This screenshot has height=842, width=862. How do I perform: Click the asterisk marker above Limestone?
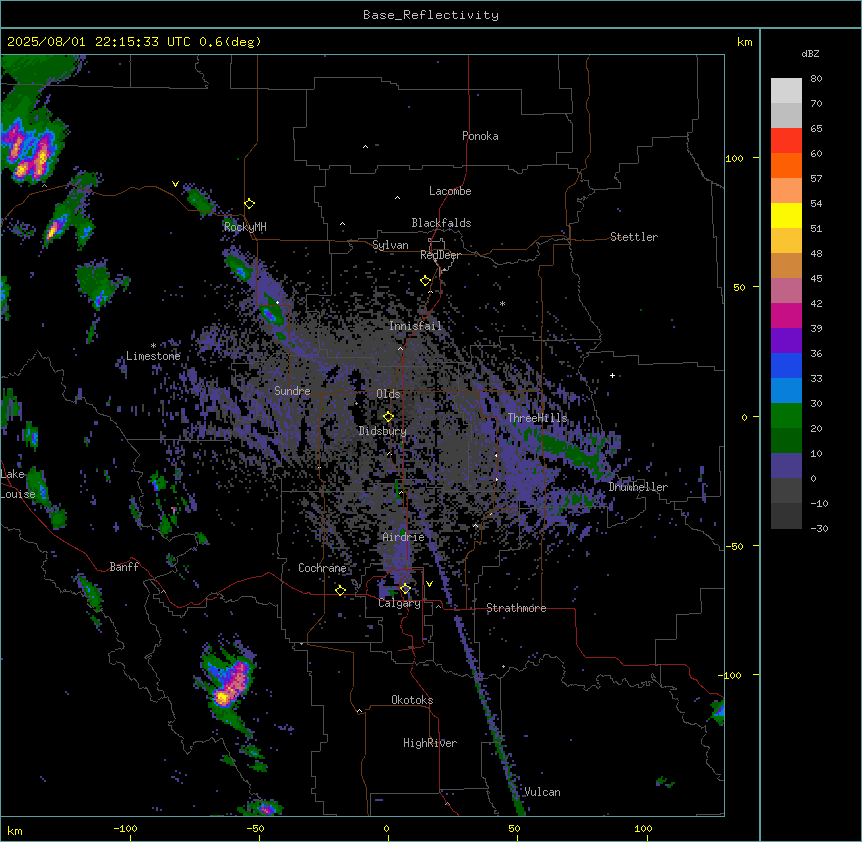tap(153, 346)
